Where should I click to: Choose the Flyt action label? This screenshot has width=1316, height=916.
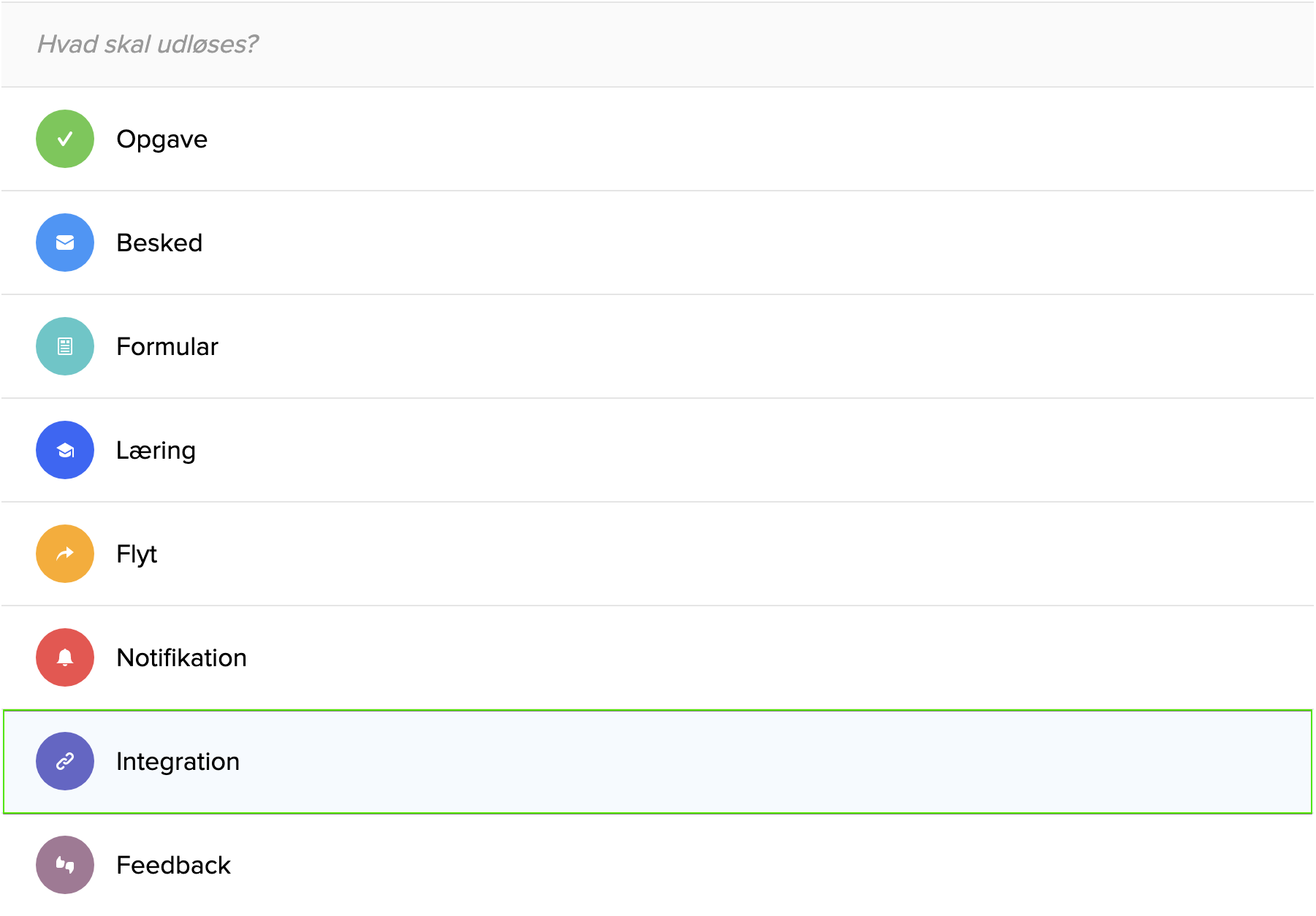(x=137, y=554)
